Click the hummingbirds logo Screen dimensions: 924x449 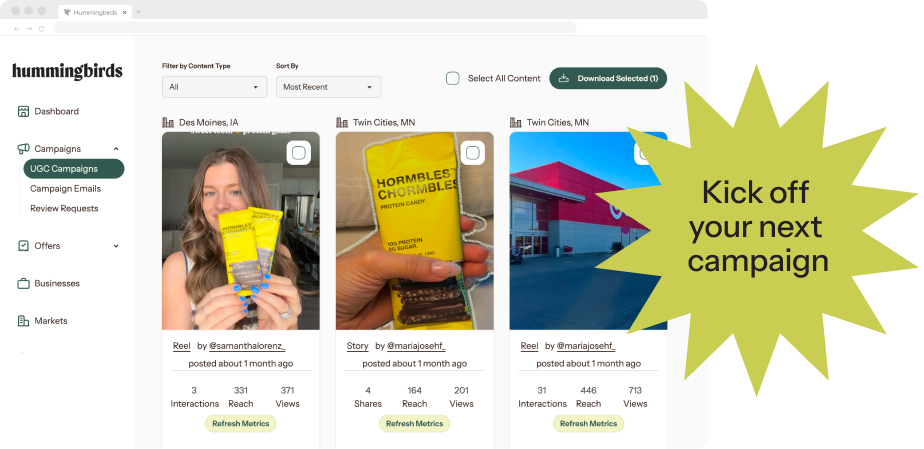click(67, 71)
